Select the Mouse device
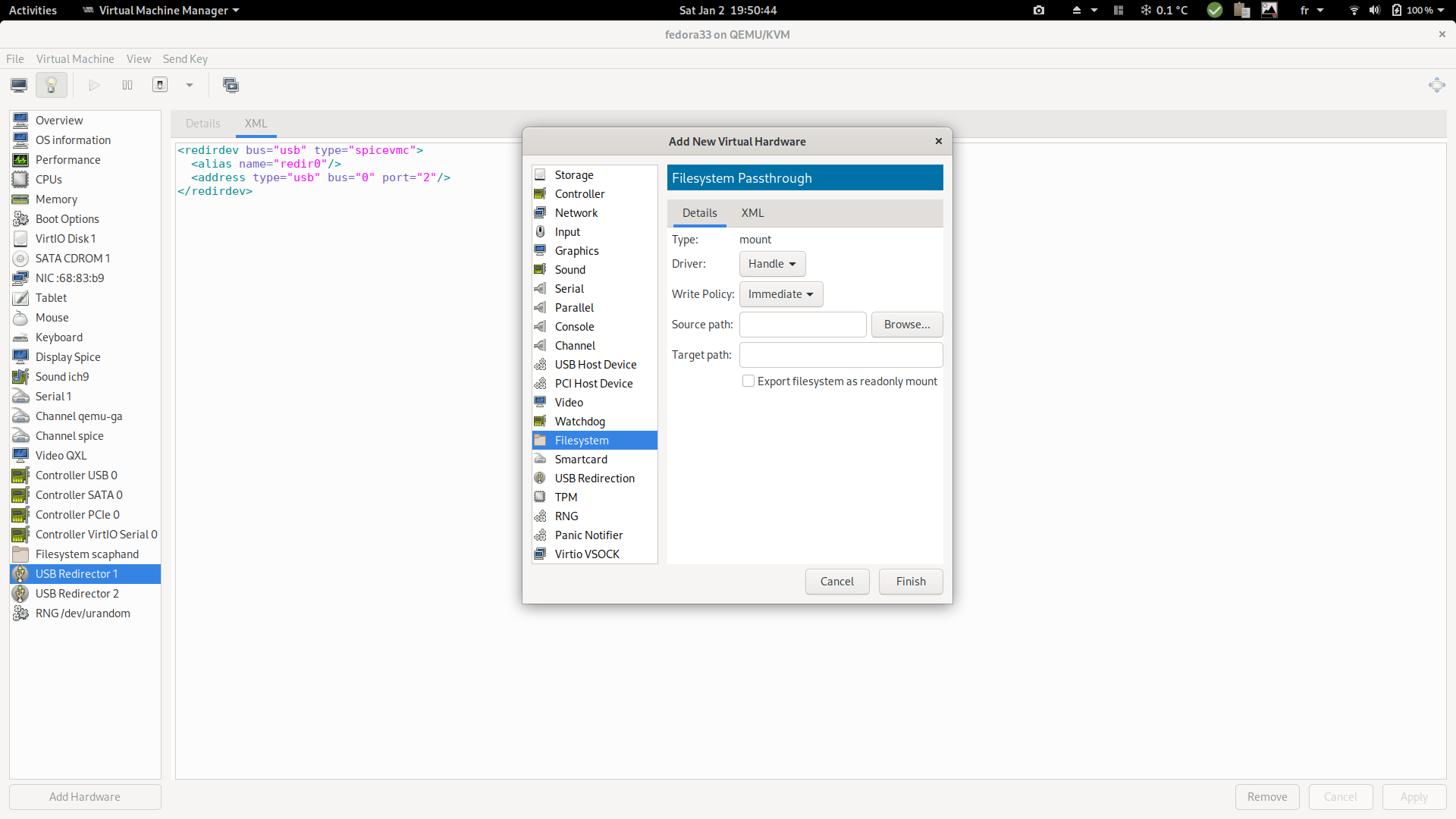 85,317
